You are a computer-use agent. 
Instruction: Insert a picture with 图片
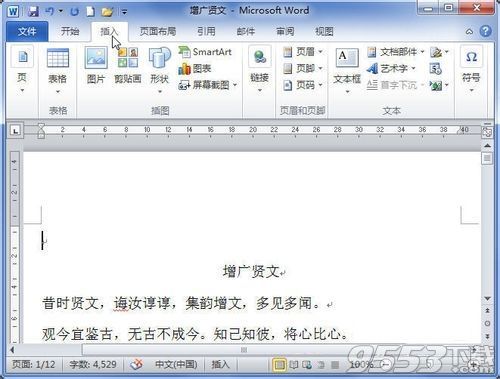[x=96, y=65]
